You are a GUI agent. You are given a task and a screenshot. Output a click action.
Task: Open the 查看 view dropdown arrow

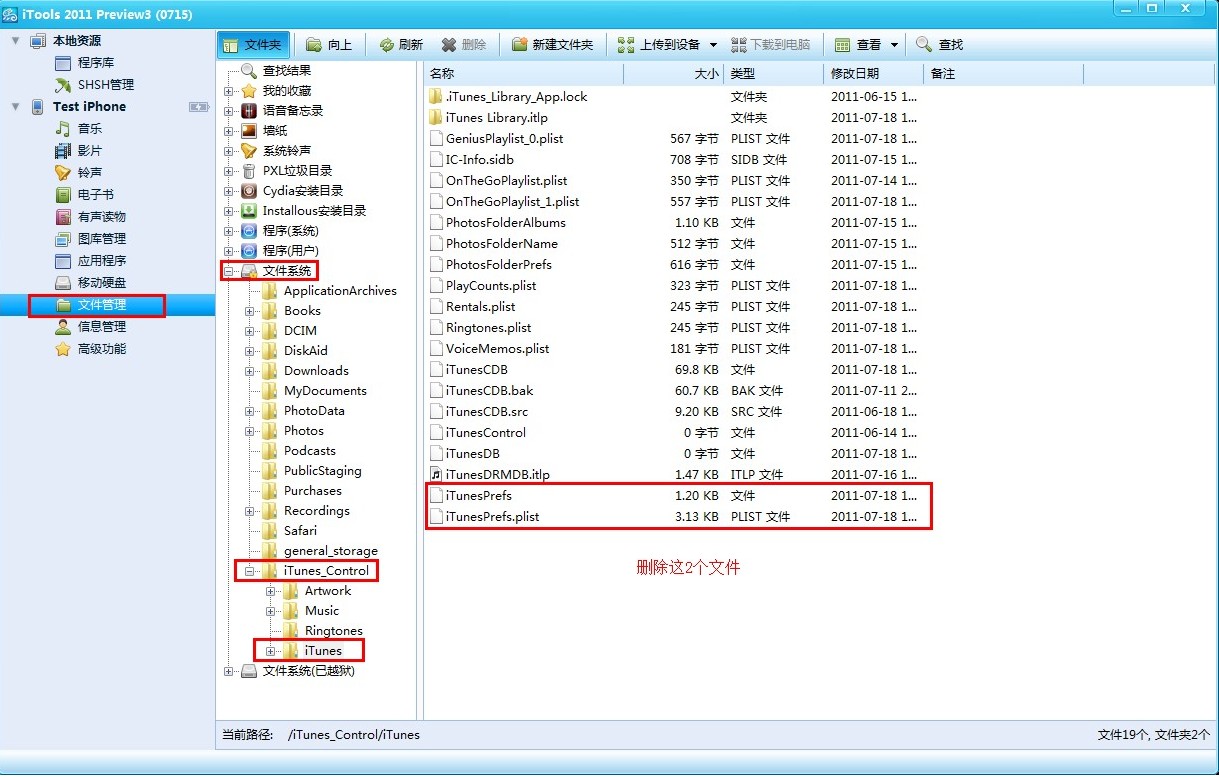tap(895, 45)
